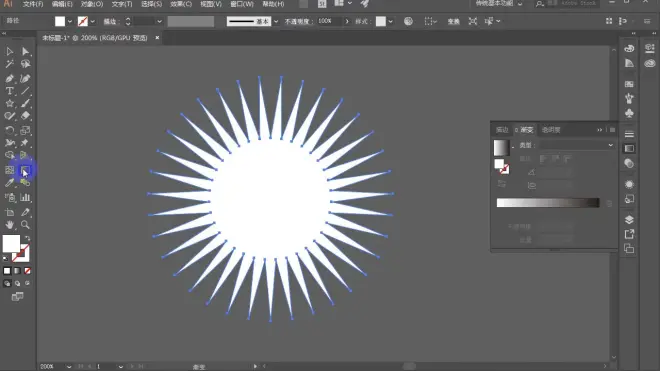The image size is (660, 371).
Task: Set Color fill mode toggle
Action: (x=7, y=271)
